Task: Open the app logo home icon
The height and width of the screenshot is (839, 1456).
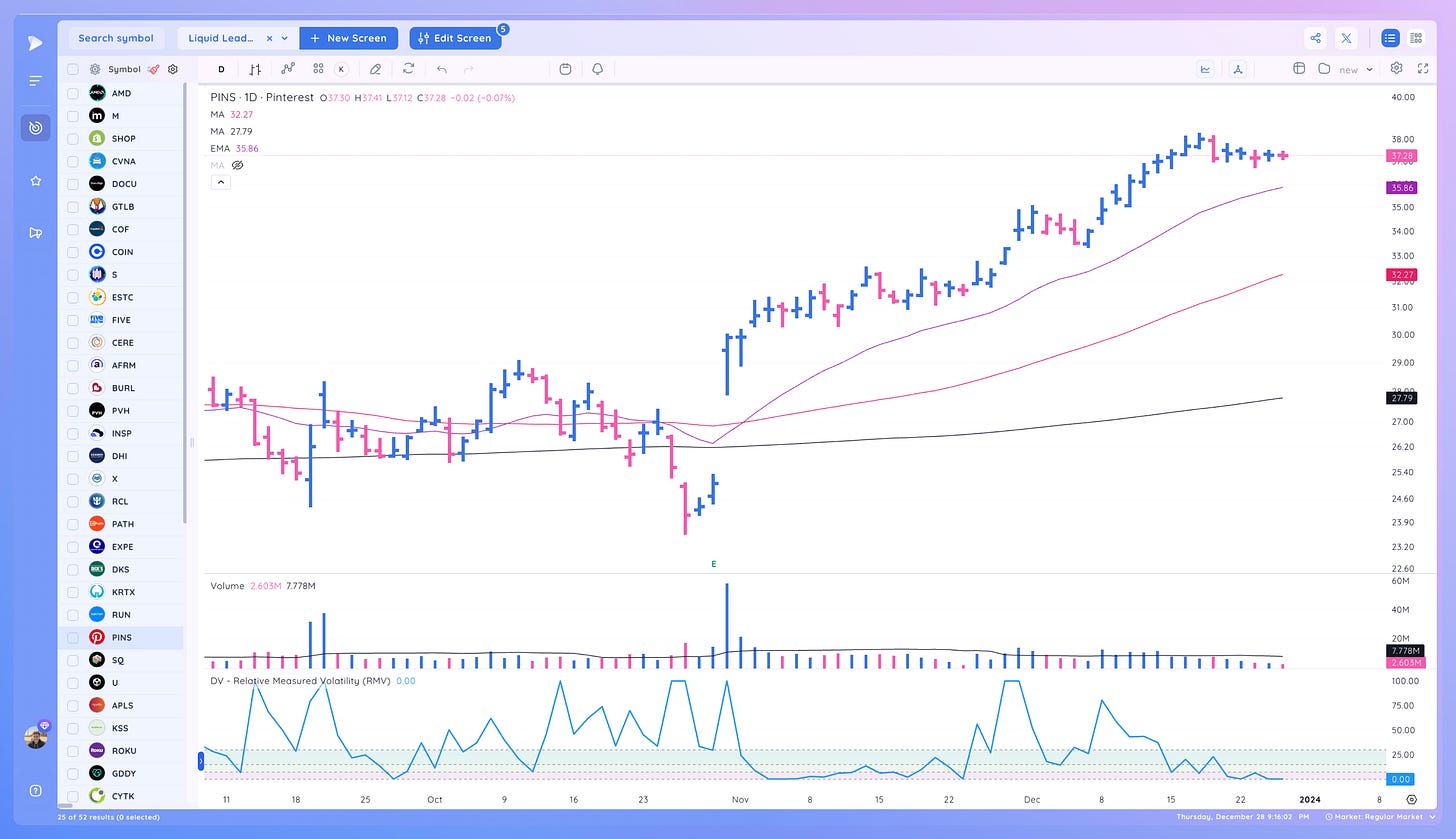Action: click(35, 43)
